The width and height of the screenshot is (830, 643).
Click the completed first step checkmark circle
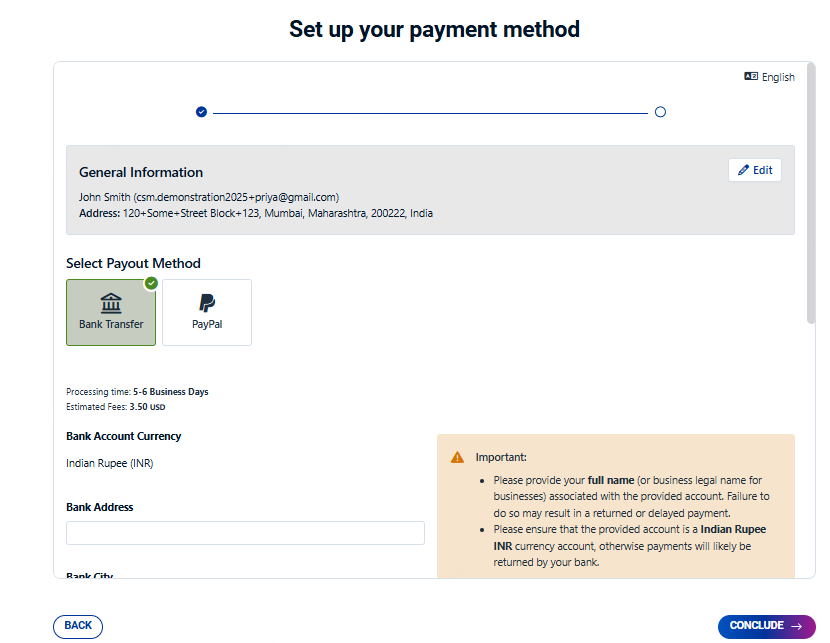coord(201,112)
